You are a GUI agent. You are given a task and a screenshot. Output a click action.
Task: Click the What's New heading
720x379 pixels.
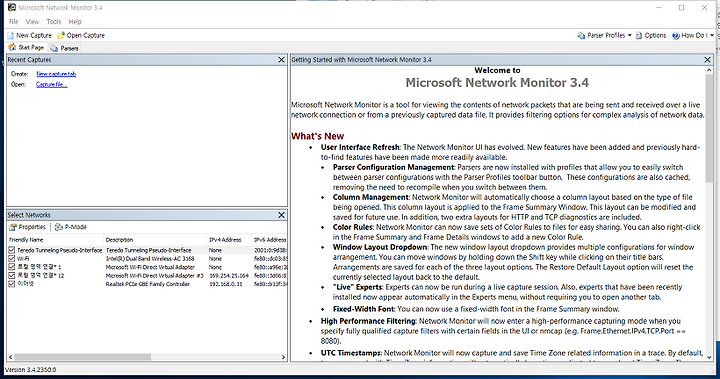[x=317, y=136]
